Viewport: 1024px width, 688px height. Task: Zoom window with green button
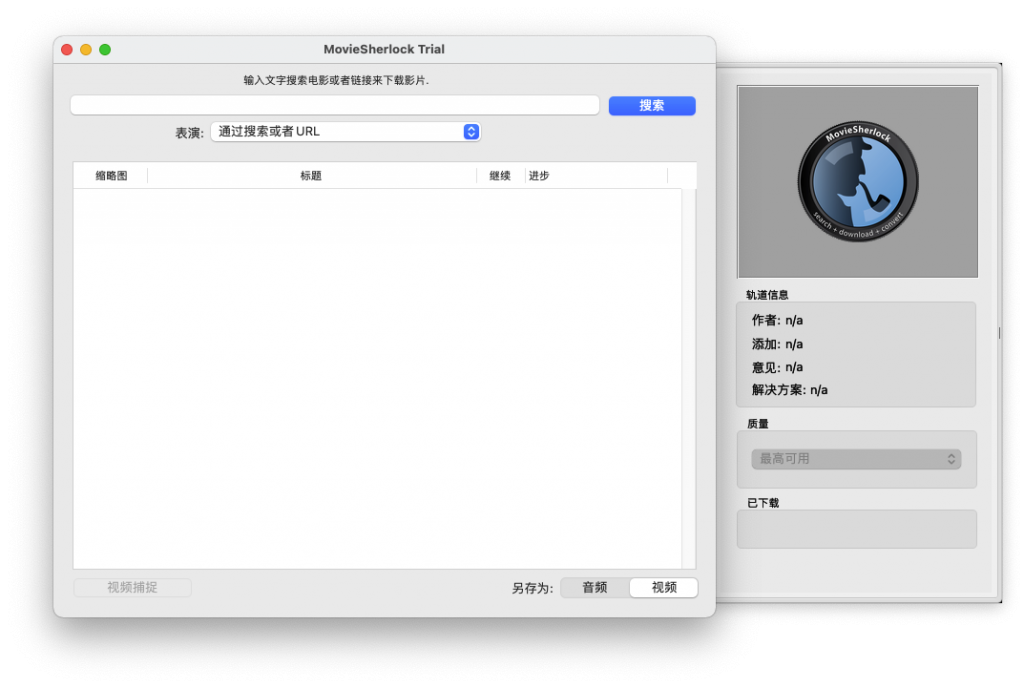coord(104,50)
